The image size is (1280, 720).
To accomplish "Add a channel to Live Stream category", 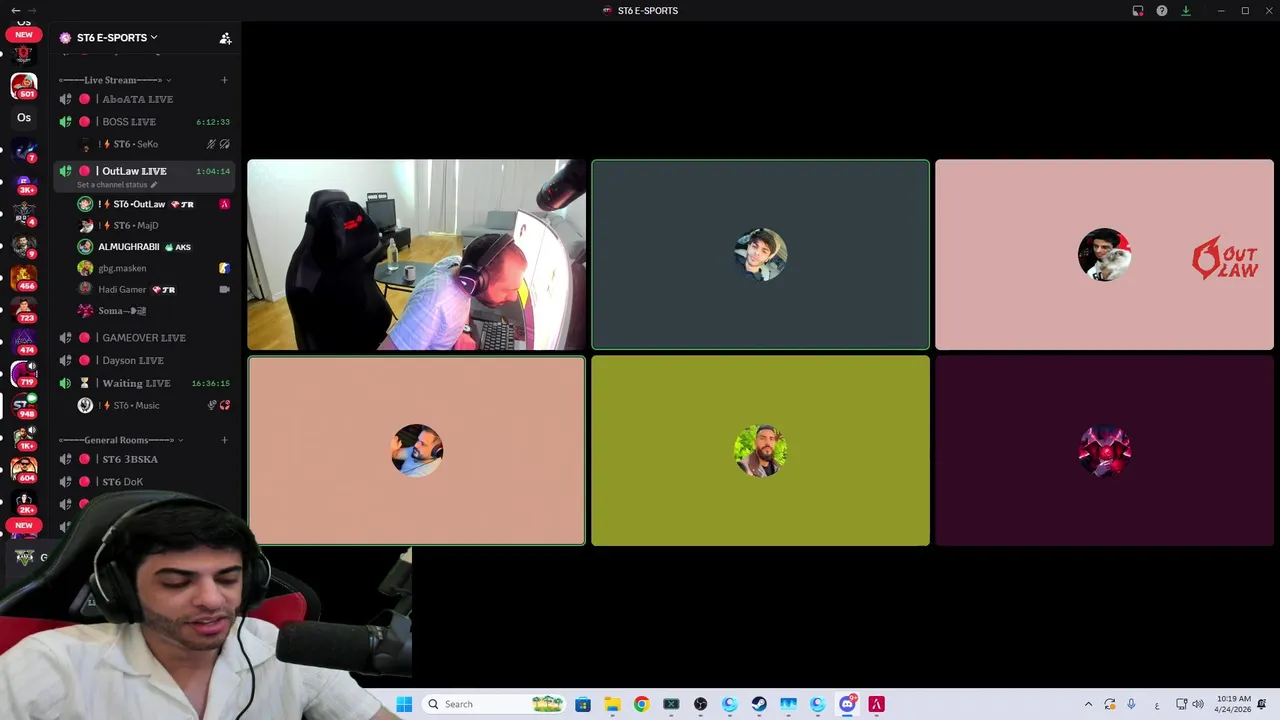I will pos(224,80).
